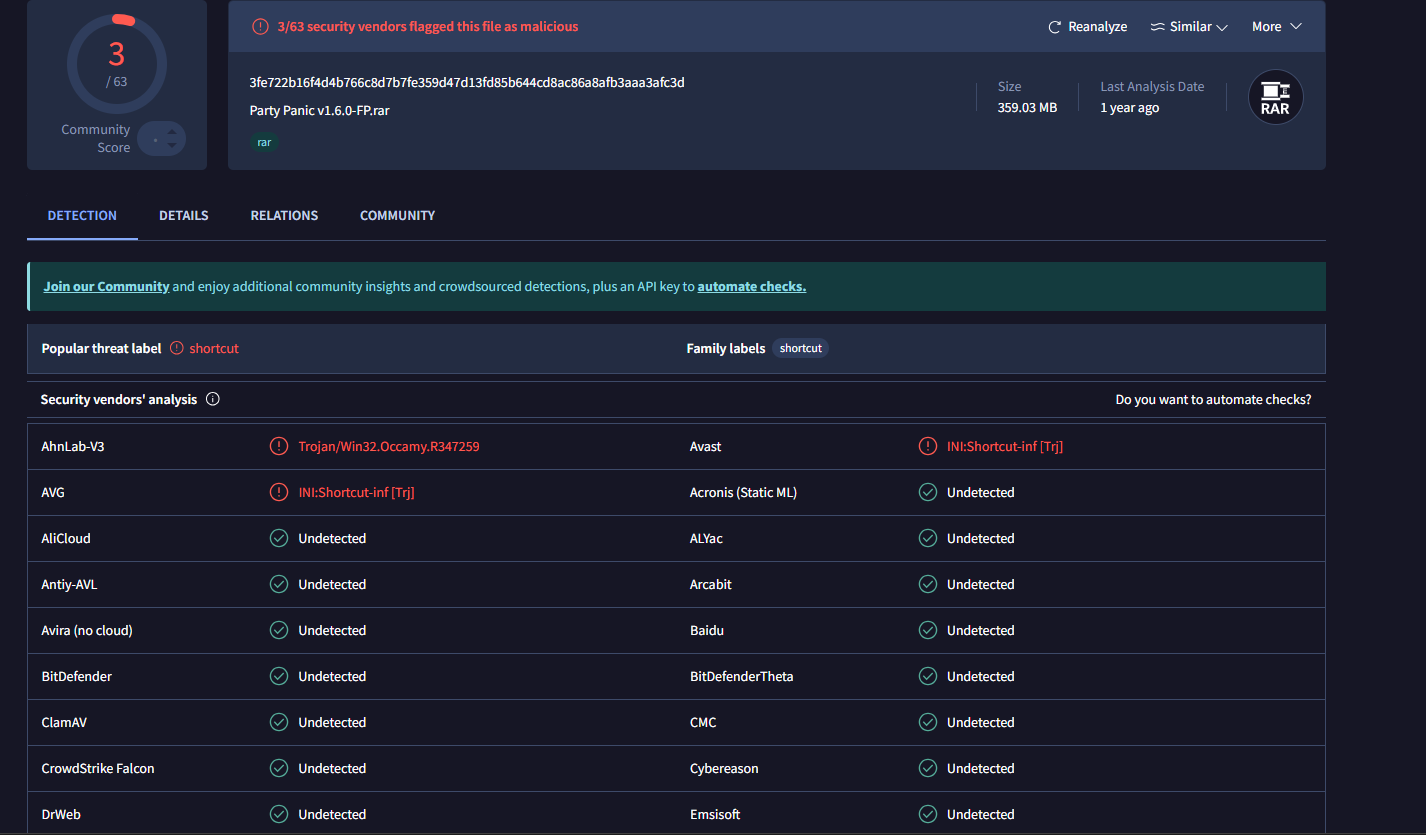Click the Emsisoft vendor name
Viewport: 1426px width, 835px height.
pyautogui.click(x=715, y=814)
